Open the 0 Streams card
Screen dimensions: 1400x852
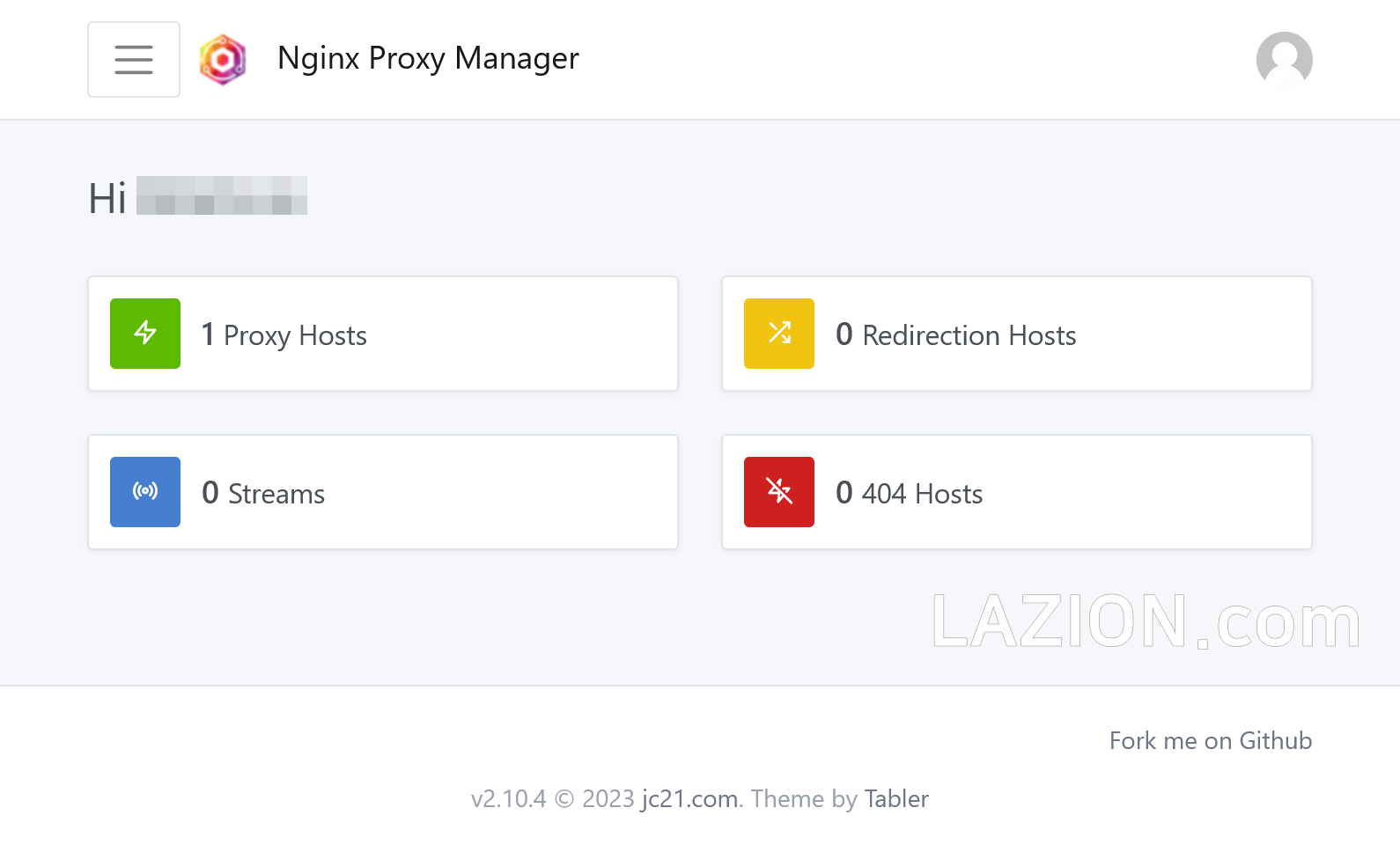(x=383, y=492)
